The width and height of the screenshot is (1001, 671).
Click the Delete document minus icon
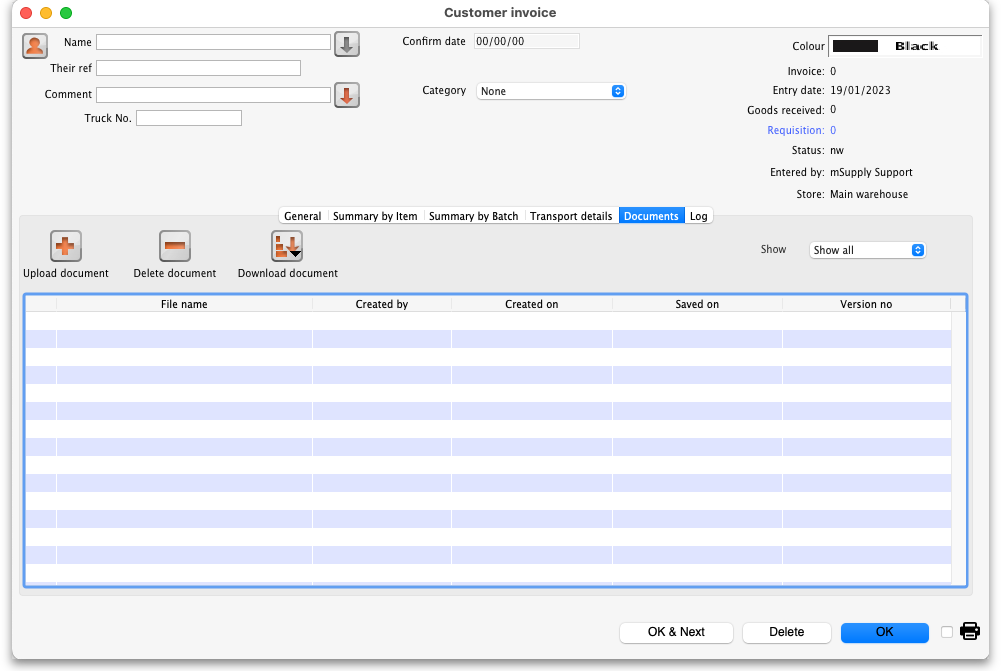[175, 246]
